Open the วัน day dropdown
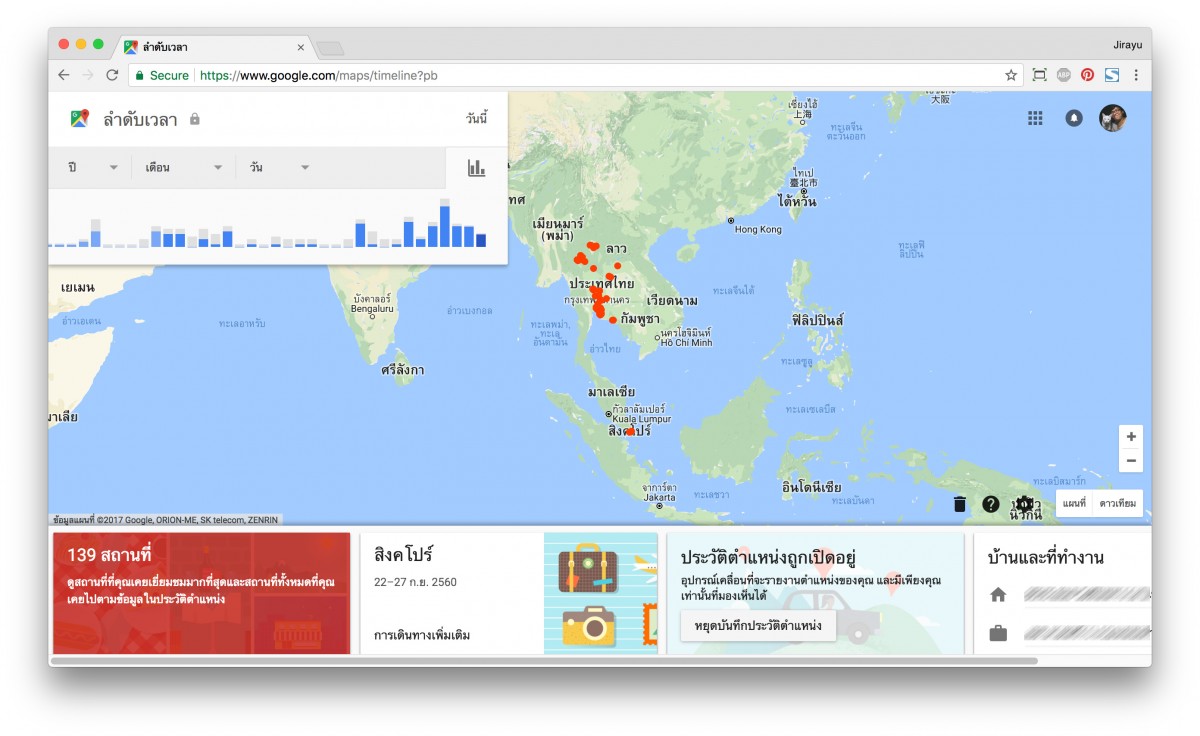Viewport: 1200px width, 736px height. point(279,167)
